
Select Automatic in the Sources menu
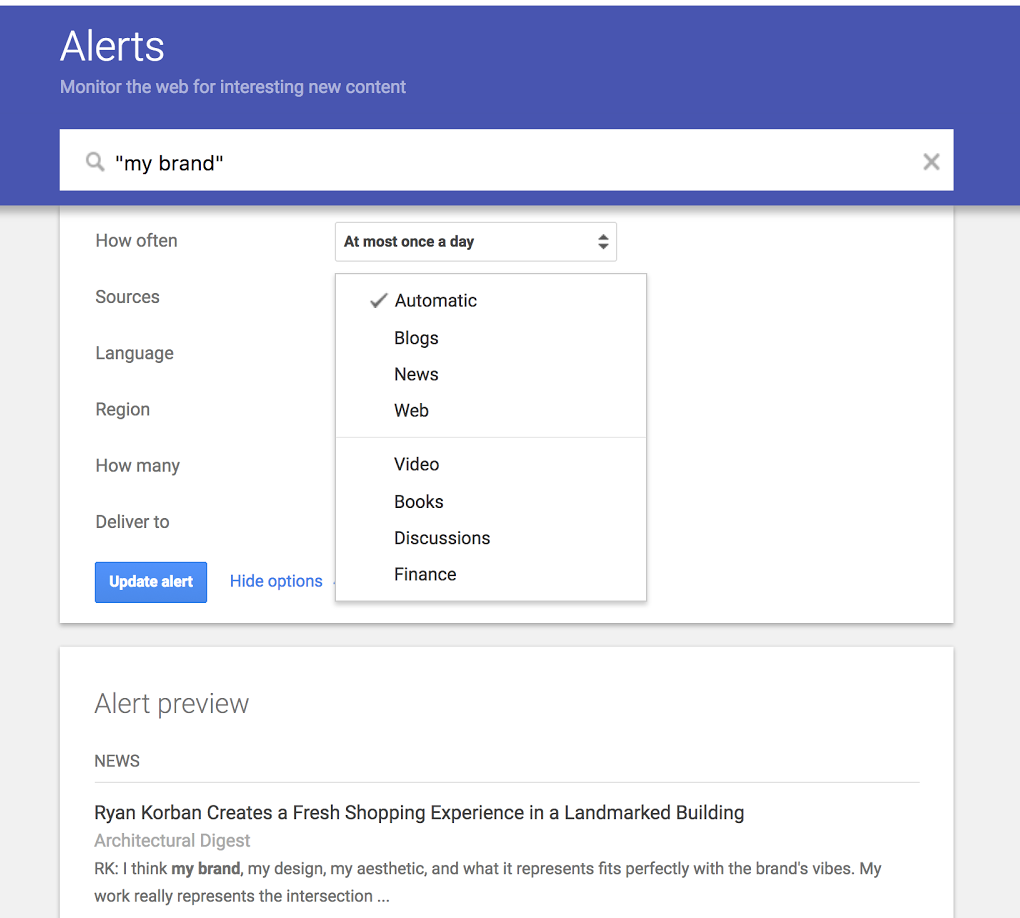[490, 301]
